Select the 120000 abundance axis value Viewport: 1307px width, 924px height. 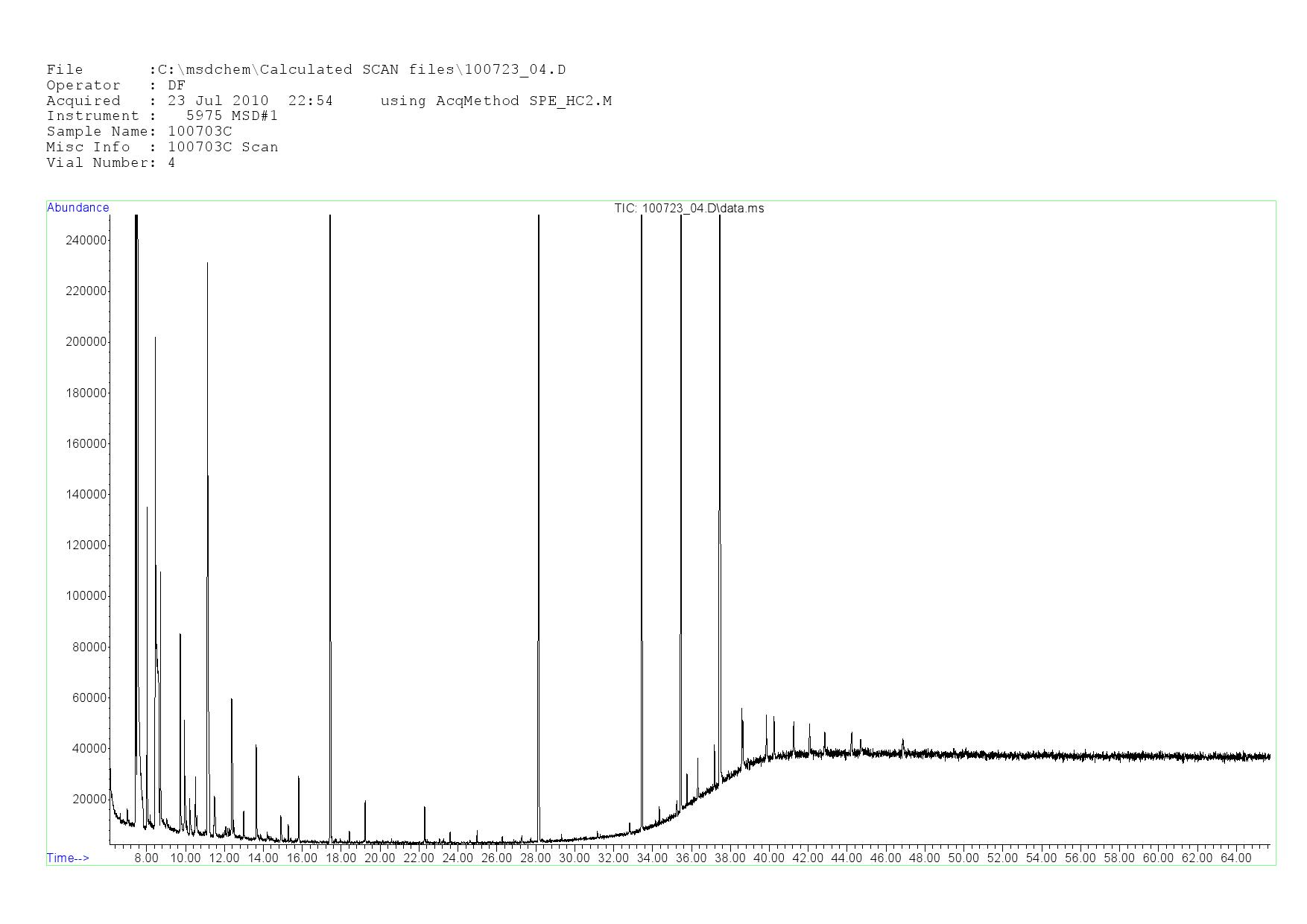tap(86, 545)
